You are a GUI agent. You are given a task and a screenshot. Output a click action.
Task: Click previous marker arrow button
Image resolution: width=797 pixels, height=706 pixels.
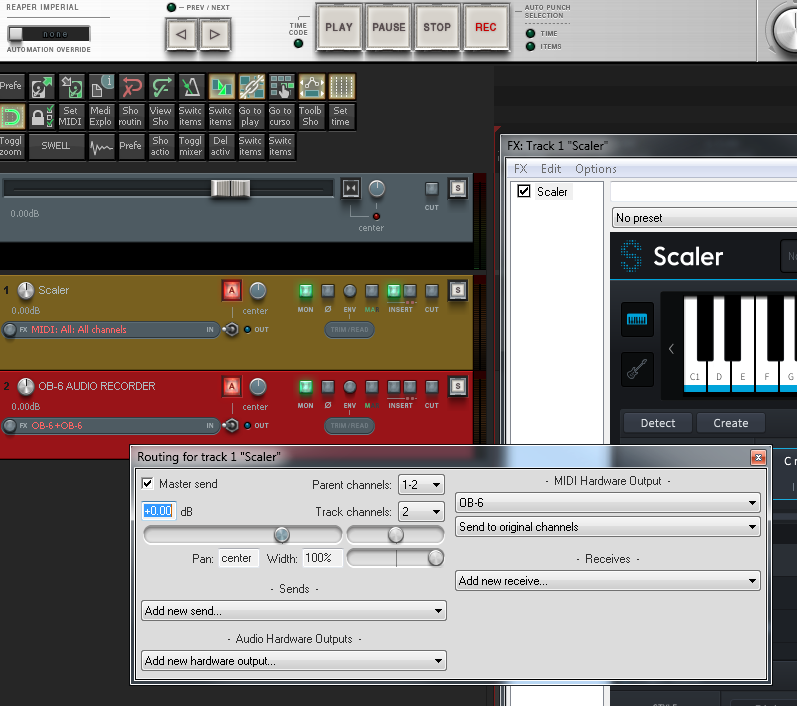tap(181, 35)
